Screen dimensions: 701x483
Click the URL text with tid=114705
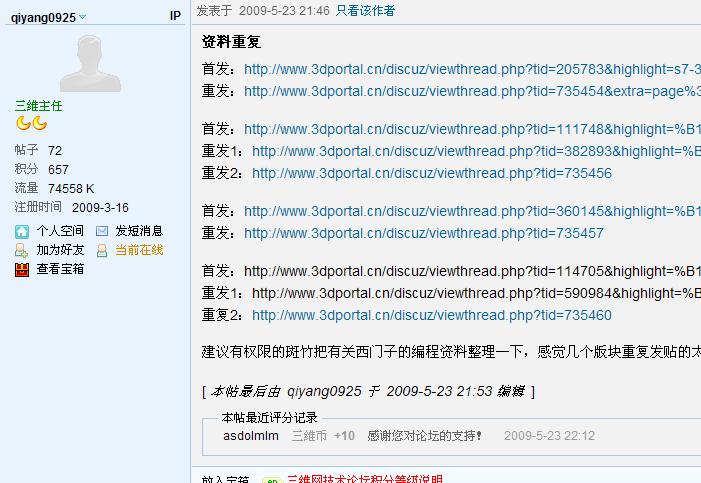click(473, 271)
